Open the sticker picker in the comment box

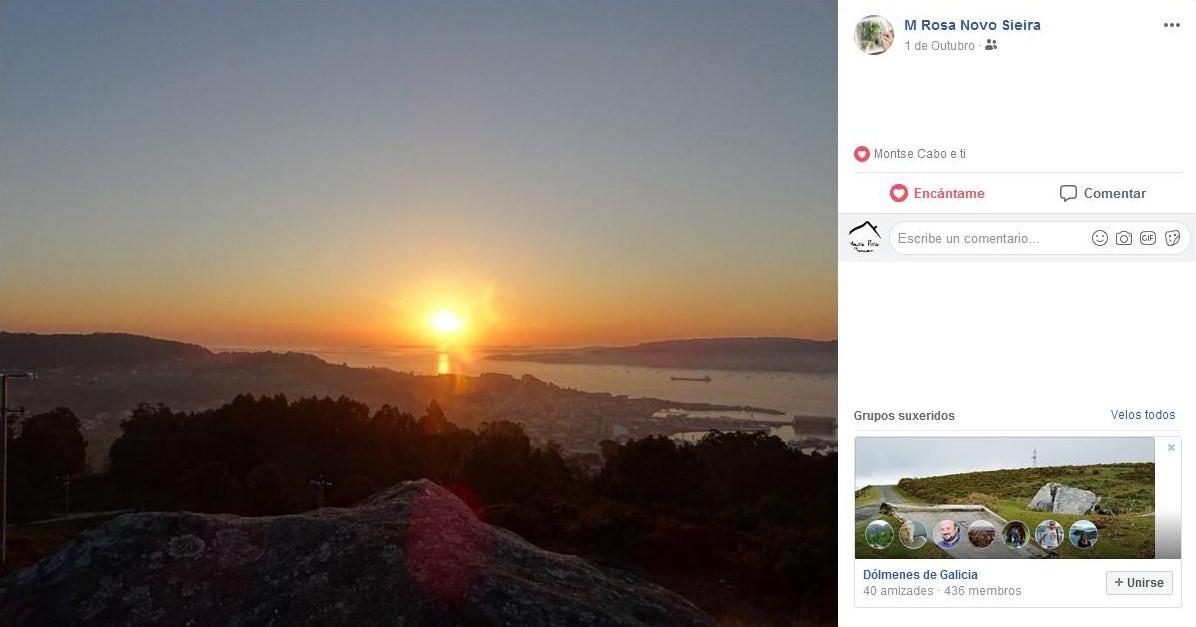[1172, 238]
